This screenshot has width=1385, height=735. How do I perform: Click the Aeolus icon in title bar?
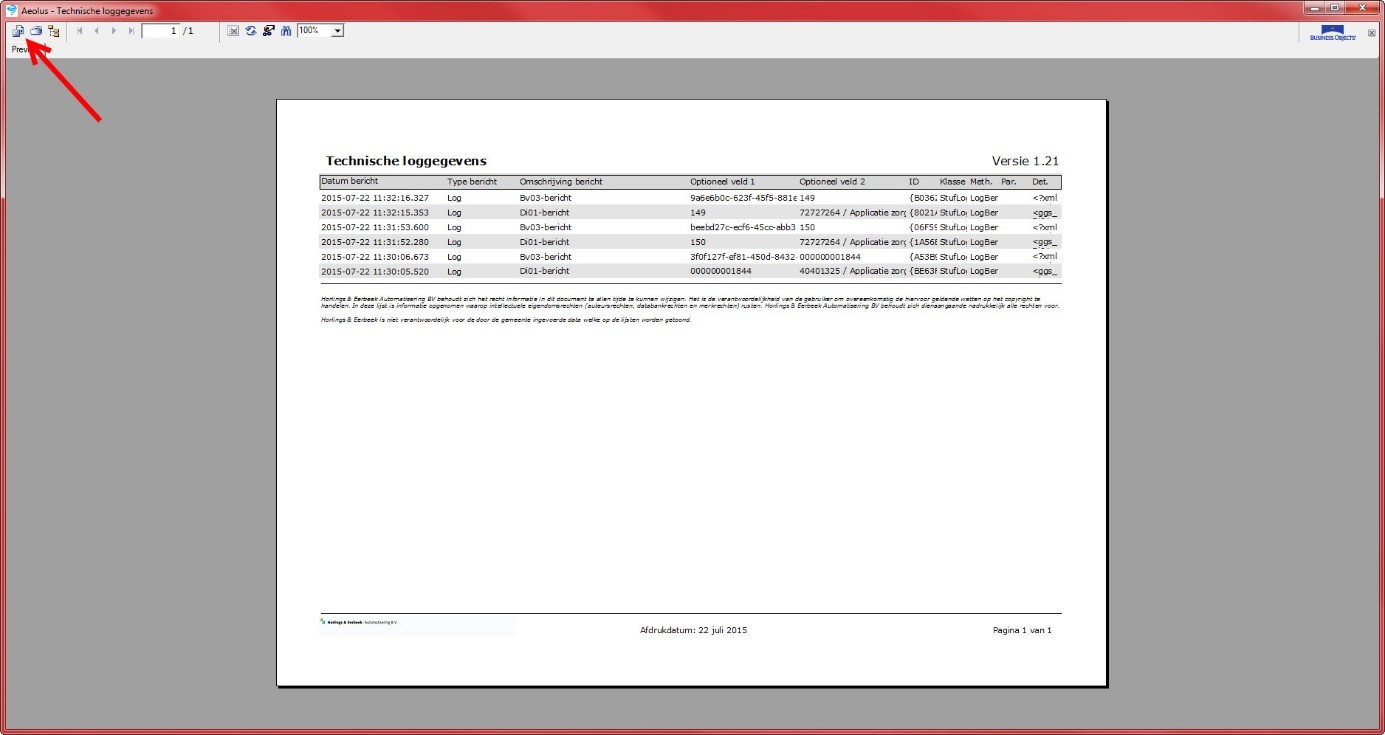12,10
